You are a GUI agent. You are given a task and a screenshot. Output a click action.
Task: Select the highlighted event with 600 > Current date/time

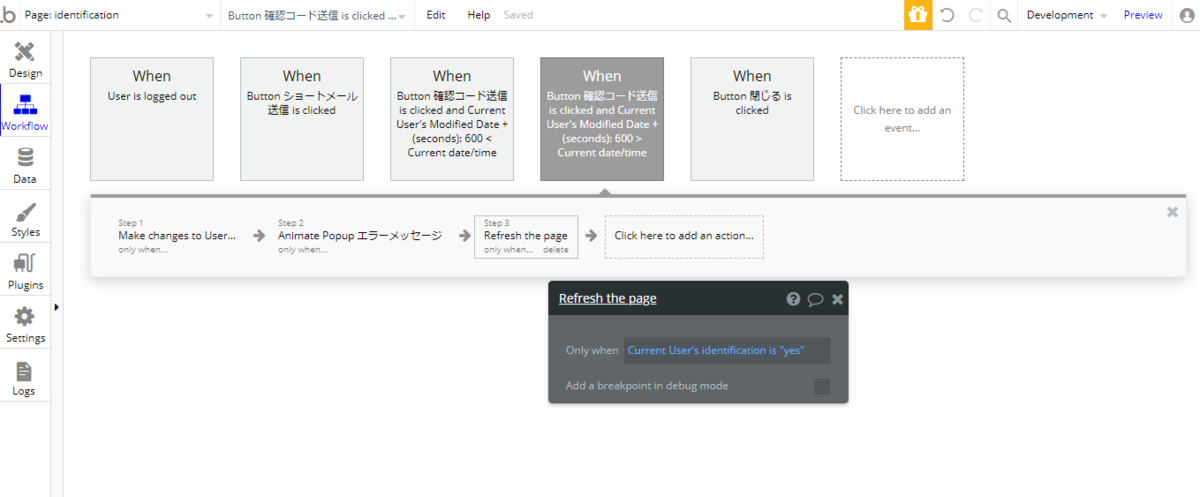602,119
